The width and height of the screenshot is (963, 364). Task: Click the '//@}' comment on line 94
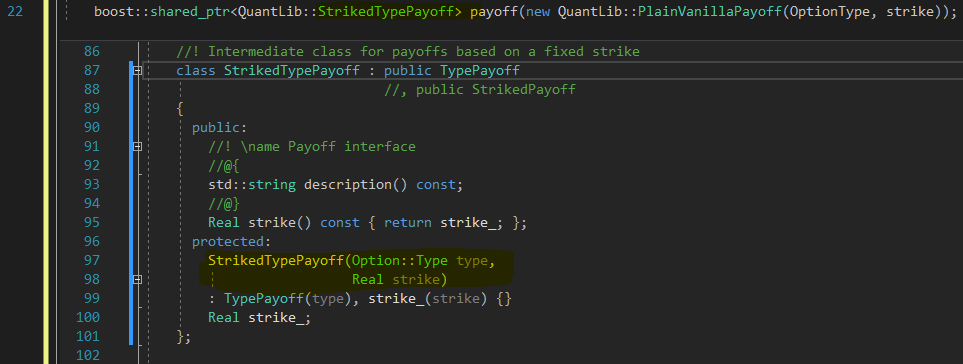pos(224,204)
